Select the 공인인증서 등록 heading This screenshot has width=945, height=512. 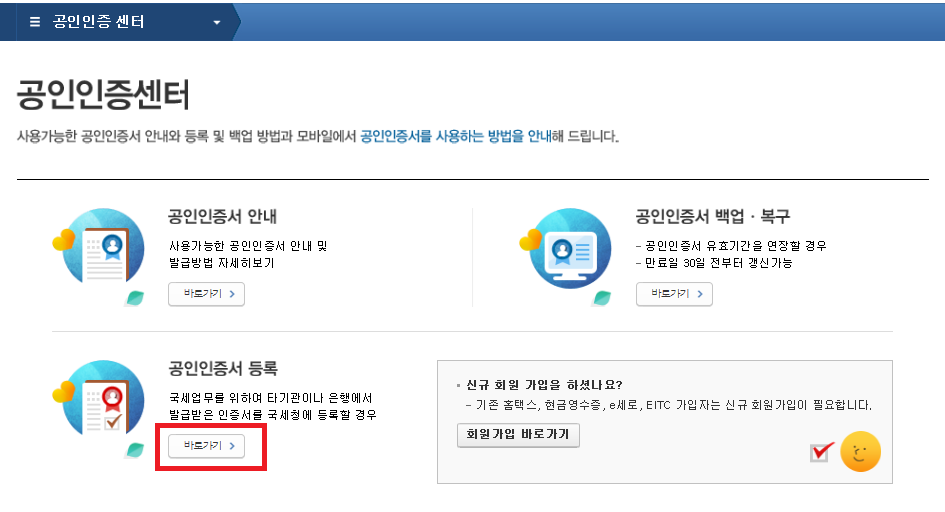(222, 369)
